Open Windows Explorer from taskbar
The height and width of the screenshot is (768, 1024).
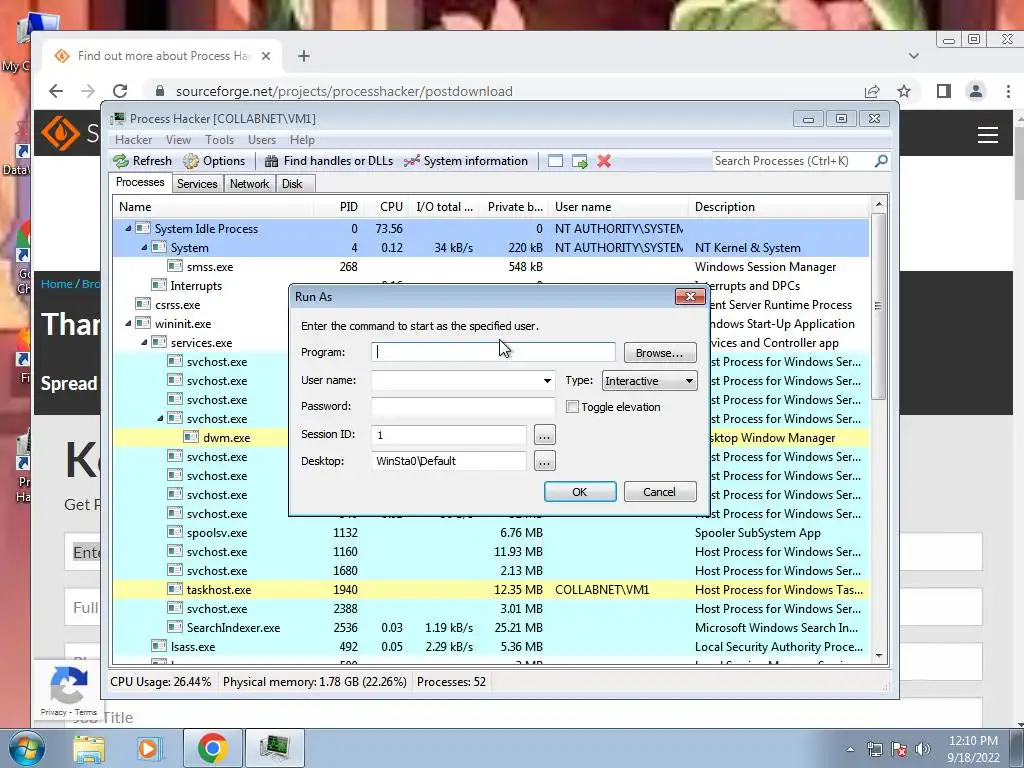click(88, 749)
